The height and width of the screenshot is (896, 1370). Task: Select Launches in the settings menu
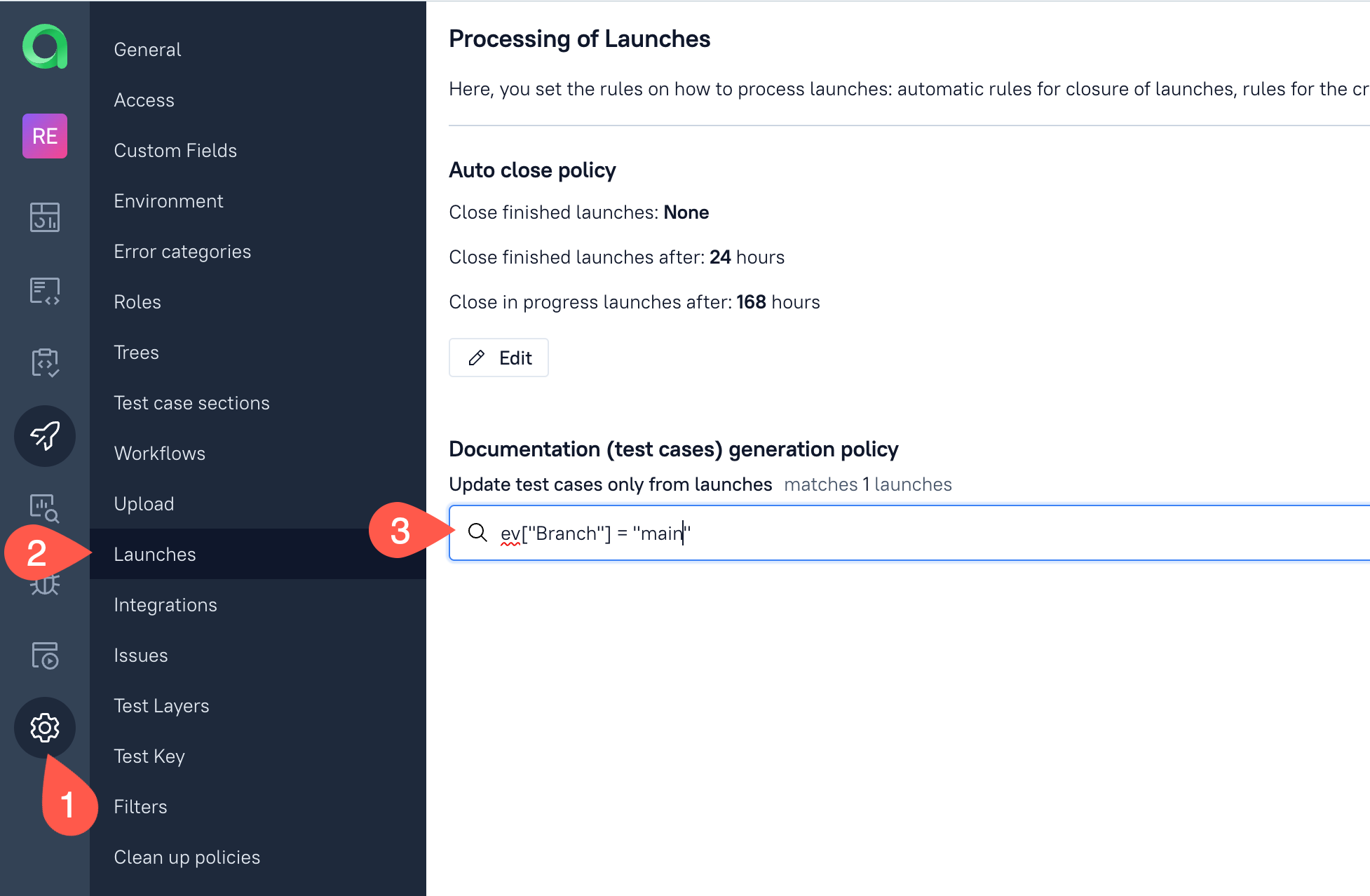[x=155, y=555]
